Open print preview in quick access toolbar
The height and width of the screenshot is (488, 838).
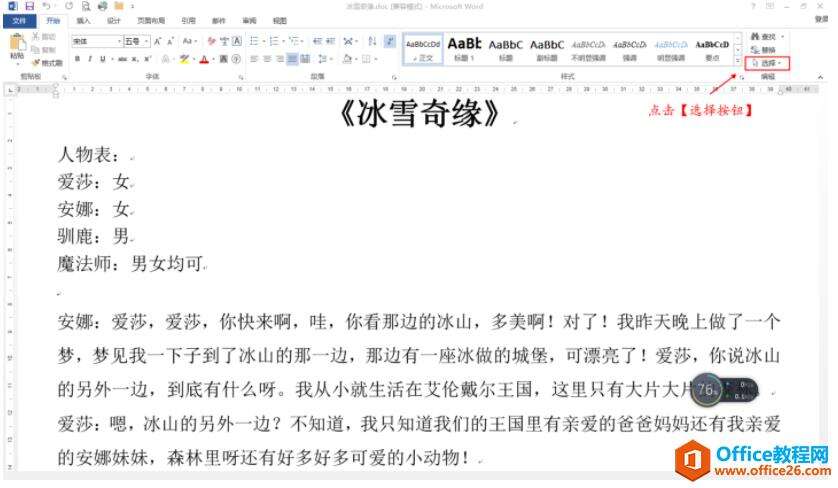(86, 6)
